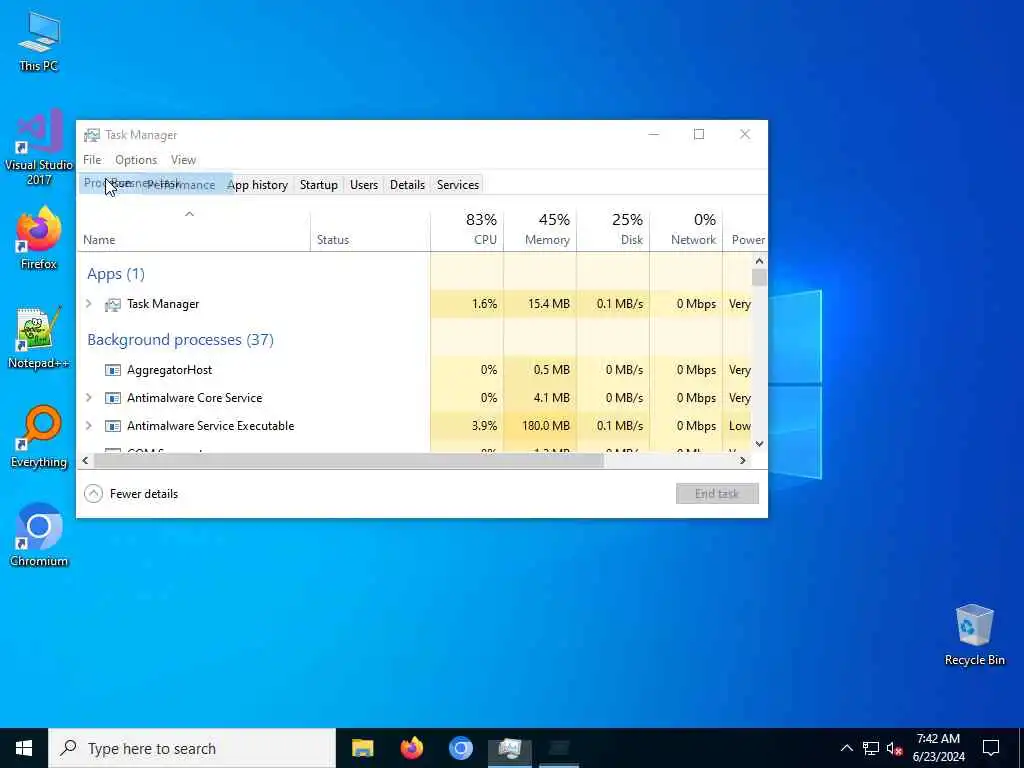The width and height of the screenshot is (1024, 768).
Task: Click the Apps (1) group heading
Action: coord(116,274)
